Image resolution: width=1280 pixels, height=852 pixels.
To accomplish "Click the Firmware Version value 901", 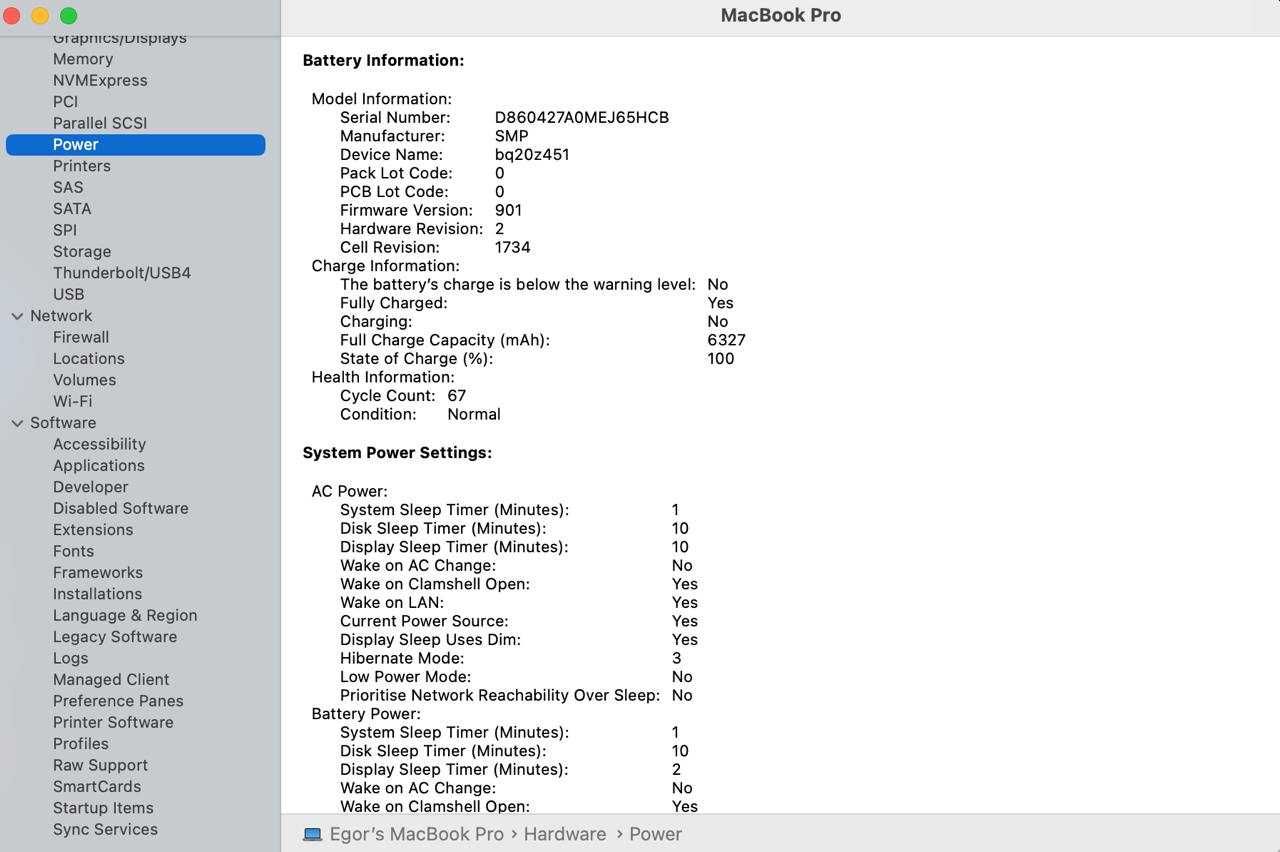I will (508, 211).
